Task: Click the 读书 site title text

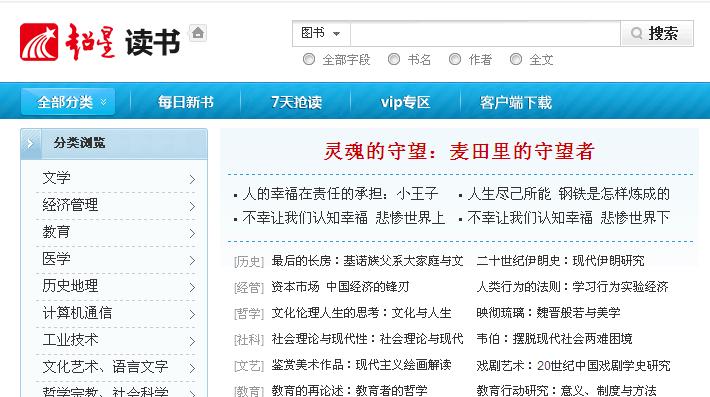Action: point(153,42)
